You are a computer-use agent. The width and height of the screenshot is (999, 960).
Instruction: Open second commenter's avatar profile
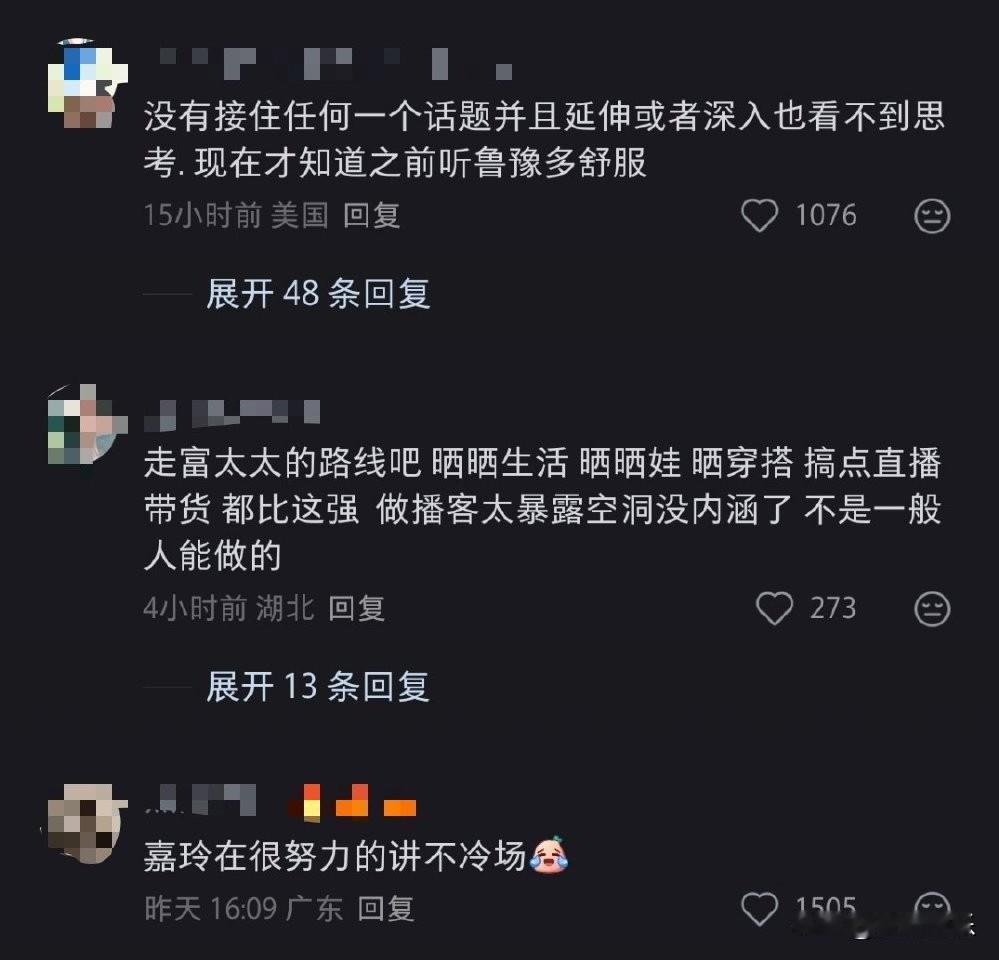(x=87, y=424)
